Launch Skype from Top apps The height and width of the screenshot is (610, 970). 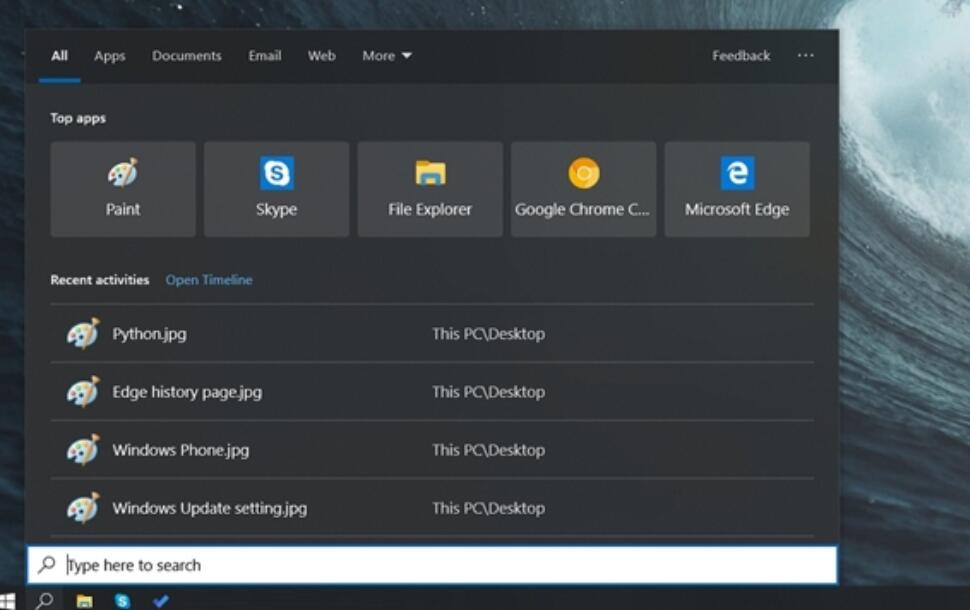tap(276, 189)
